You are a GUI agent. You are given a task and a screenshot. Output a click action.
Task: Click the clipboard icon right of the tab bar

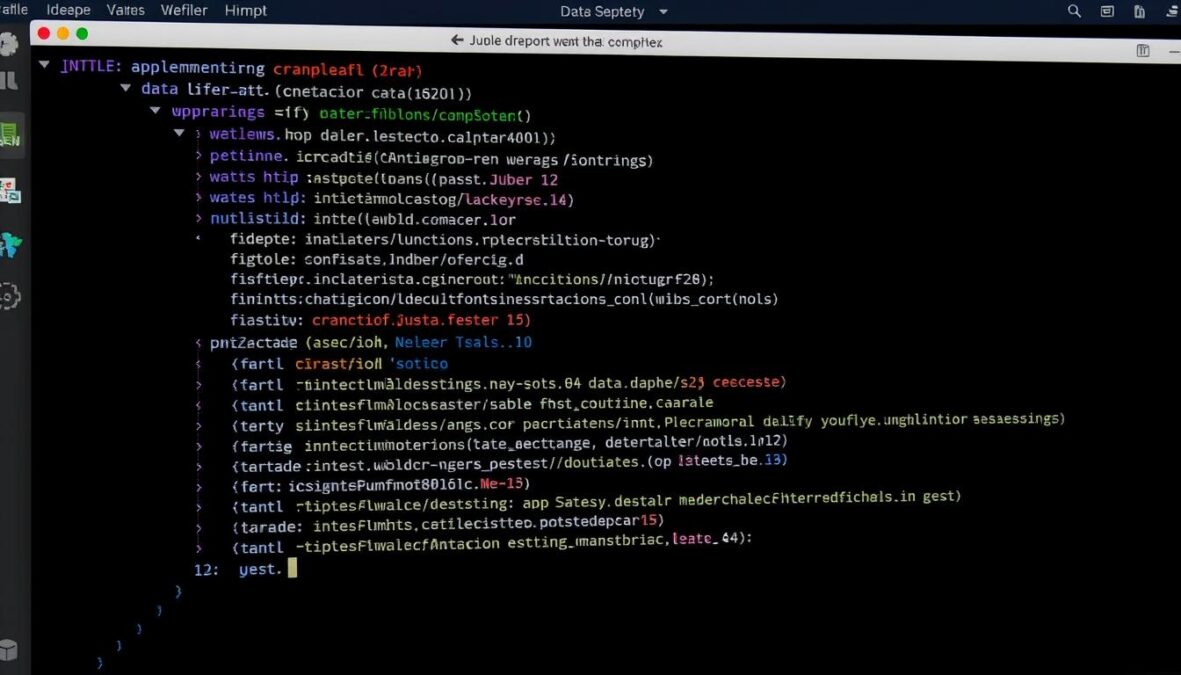point(1143,49)
